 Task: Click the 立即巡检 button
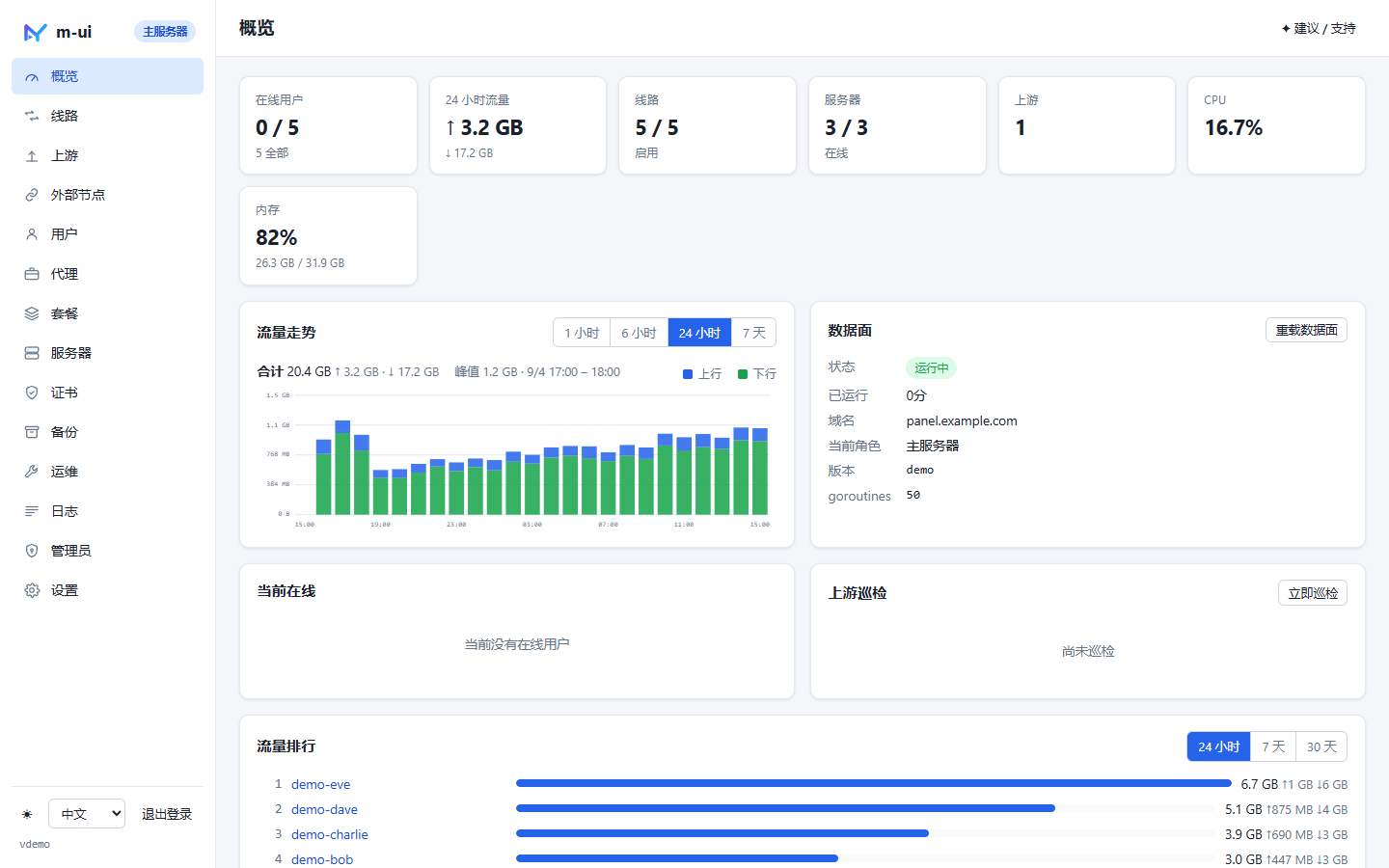click(x=1313, y=593)
